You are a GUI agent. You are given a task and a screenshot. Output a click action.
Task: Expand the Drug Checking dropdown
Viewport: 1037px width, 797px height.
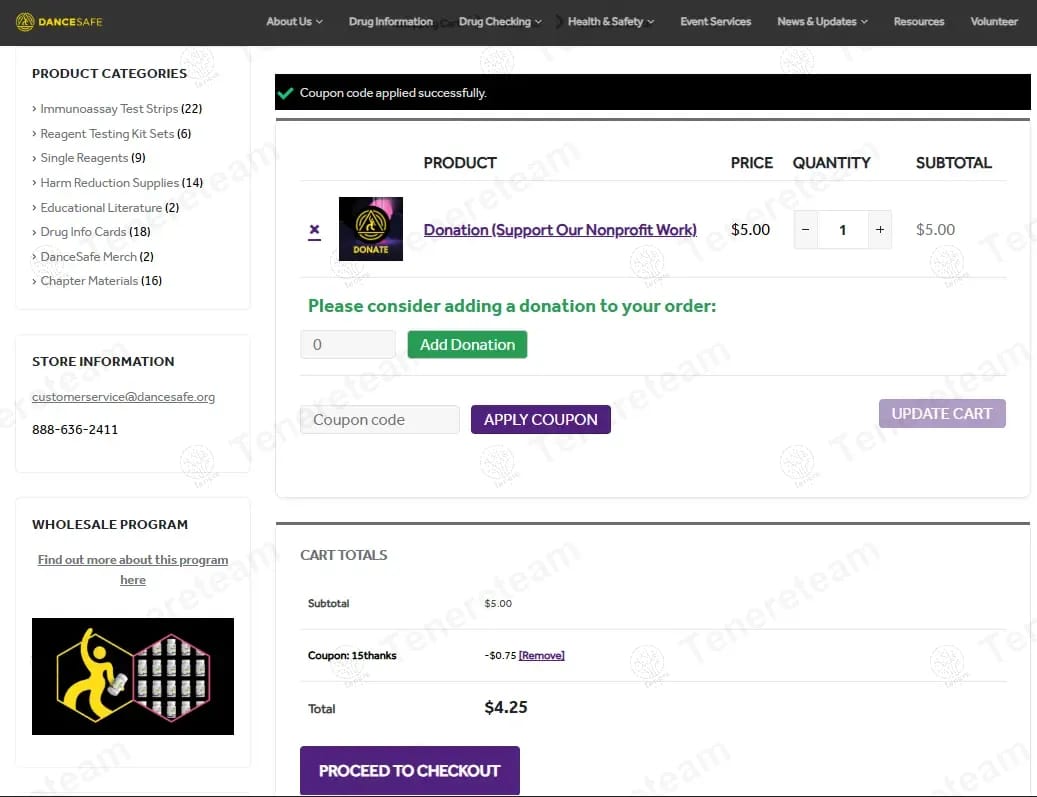coord(500,22)
